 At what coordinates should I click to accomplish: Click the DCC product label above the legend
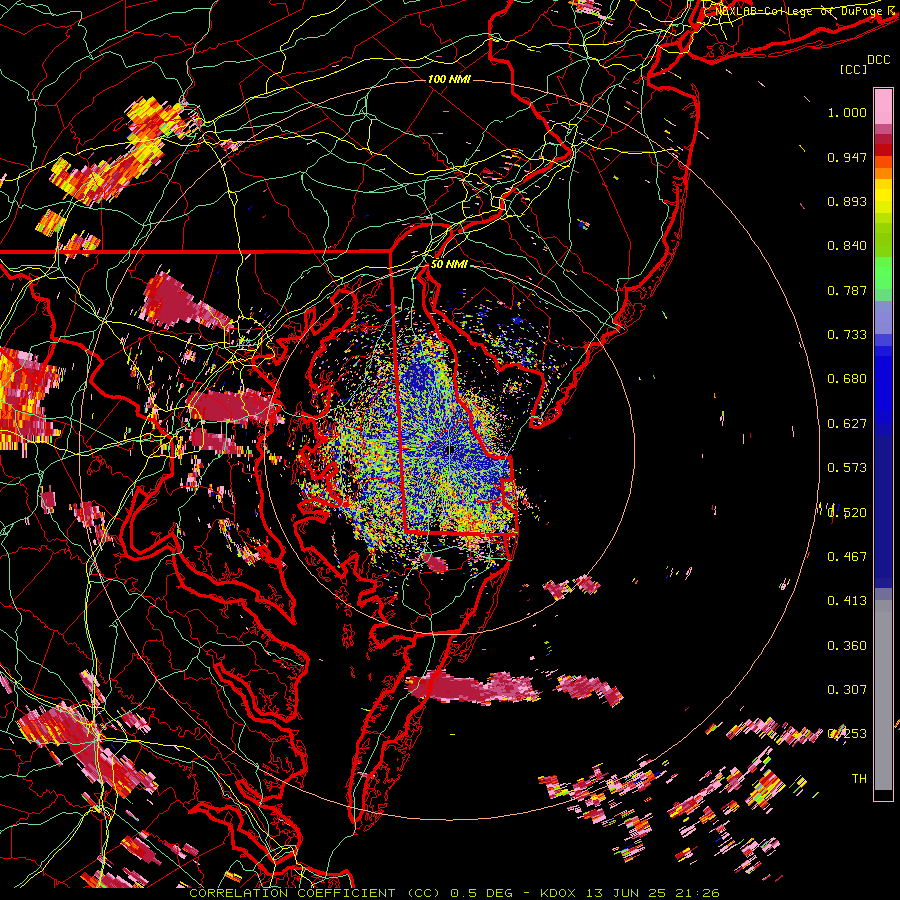click(x=879, y=60)
